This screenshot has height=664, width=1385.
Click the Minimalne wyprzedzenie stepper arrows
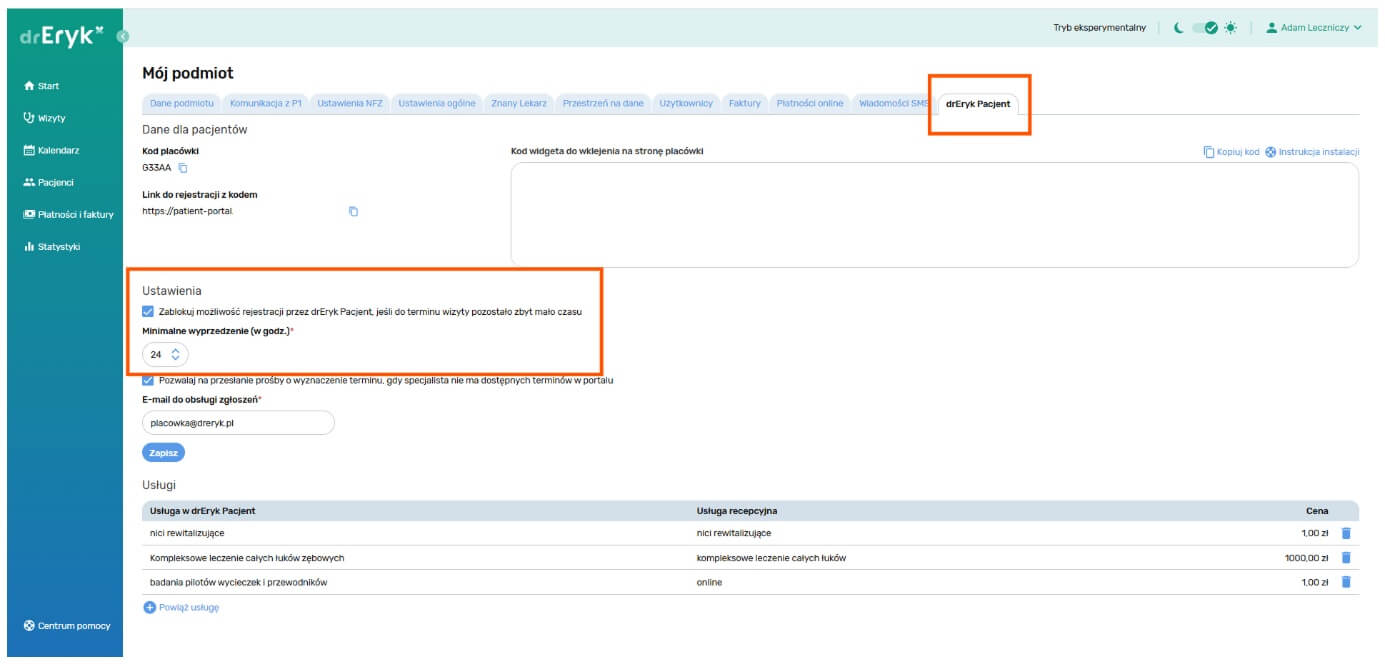(x=176, y=354)
